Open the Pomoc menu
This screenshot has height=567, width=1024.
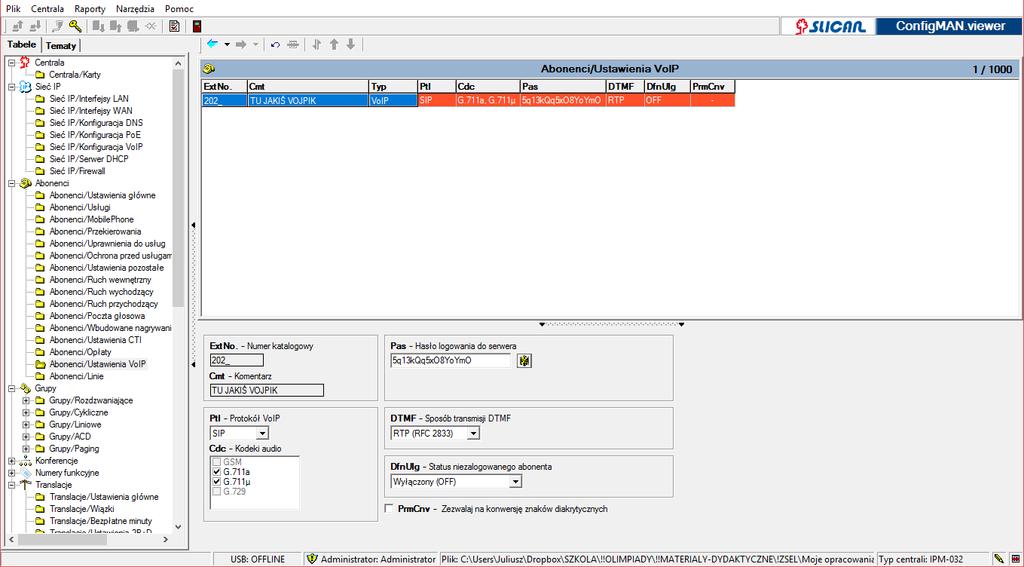[x=179, y=8]
